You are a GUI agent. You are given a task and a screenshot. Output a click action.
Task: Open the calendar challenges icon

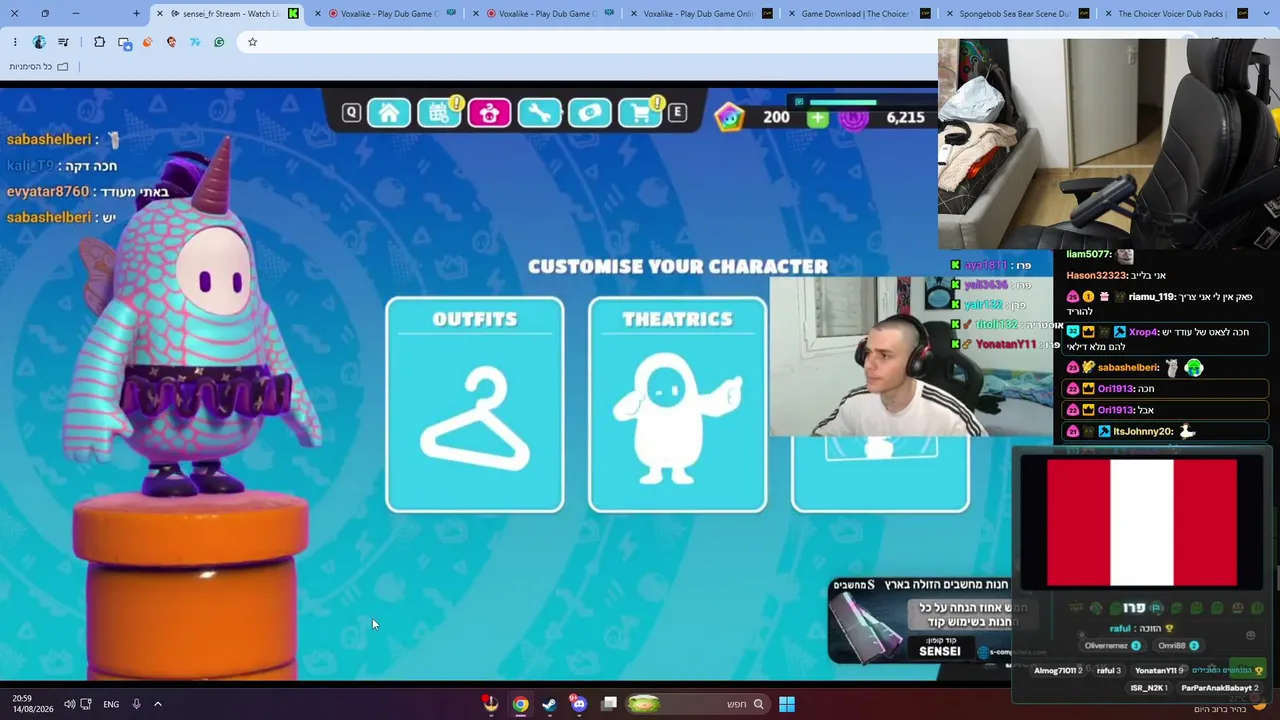coord(439,113)
